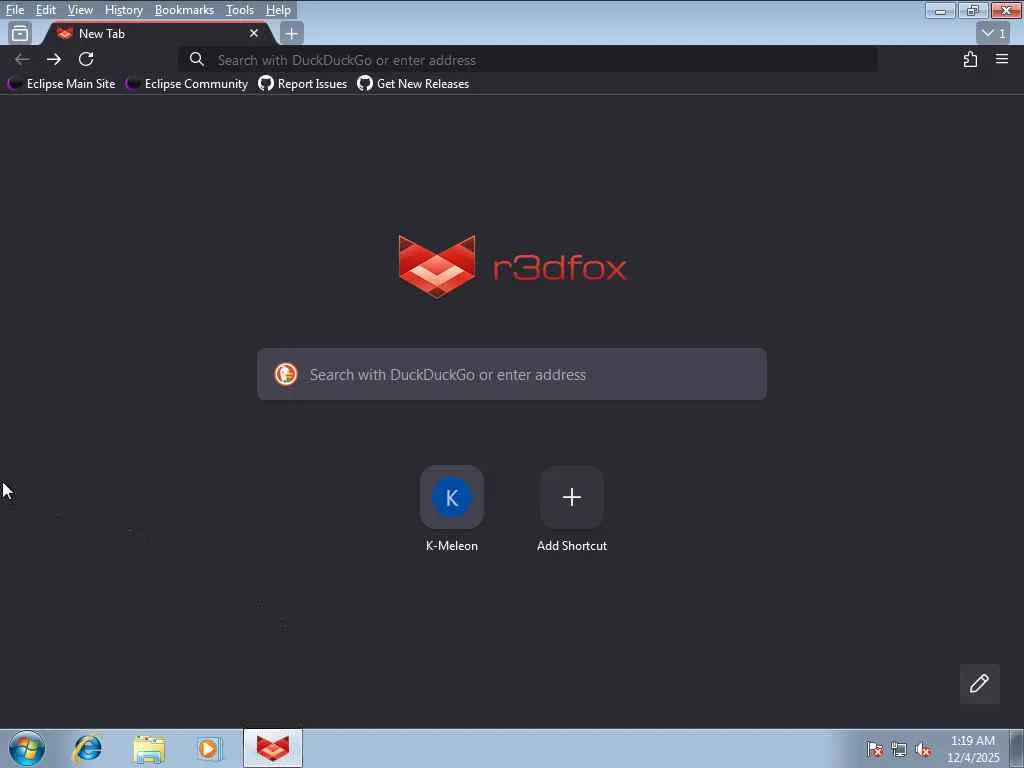Open the taskbar clock showing 1:19 AM
The height and width of the screenshot is (768, 1024).
[x=973, y=749]
